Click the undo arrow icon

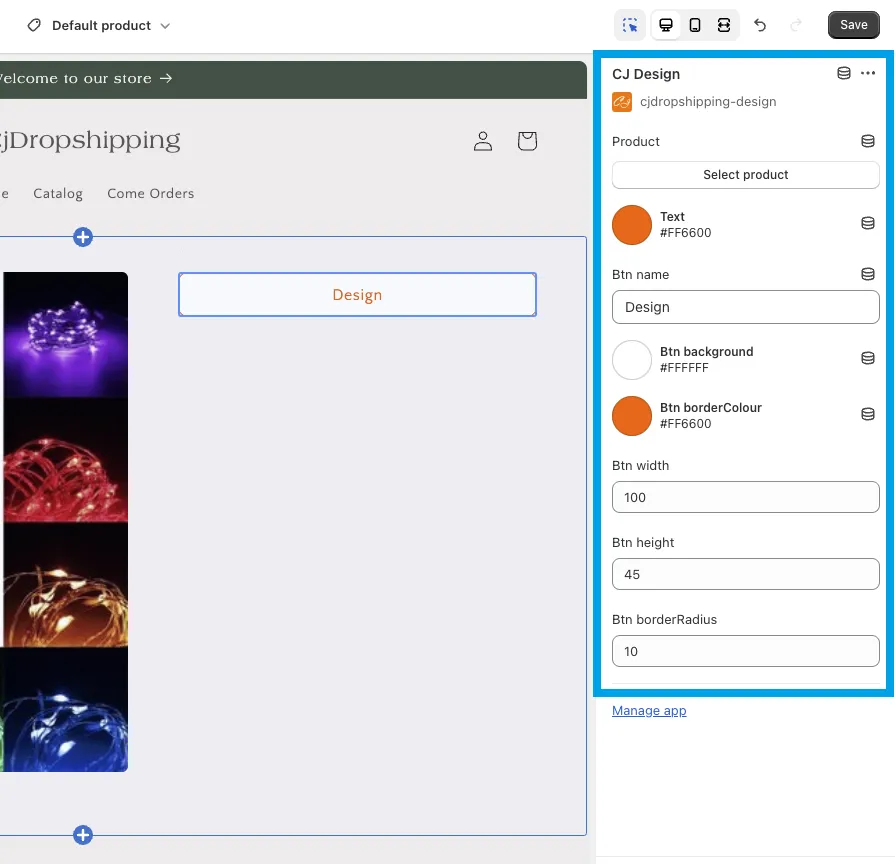[x=760, y=25]
